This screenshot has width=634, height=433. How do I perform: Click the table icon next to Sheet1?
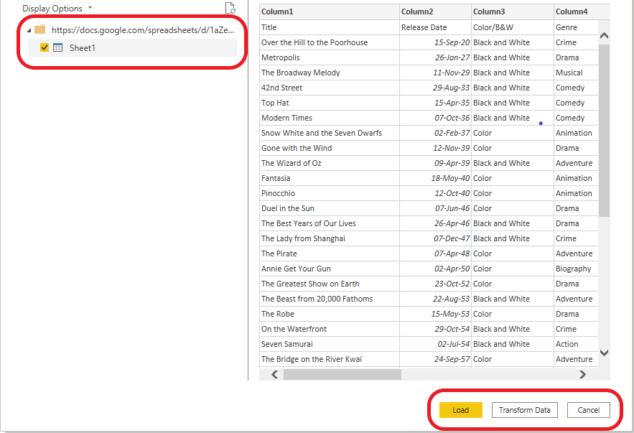[58, 48]
